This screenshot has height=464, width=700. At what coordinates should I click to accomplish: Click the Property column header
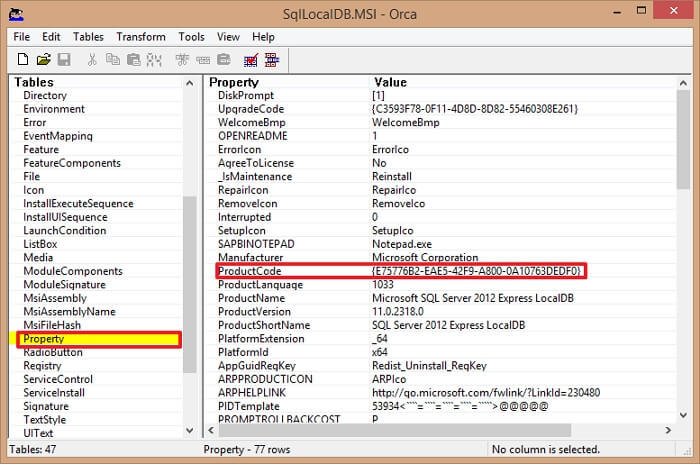pos(236,82)
